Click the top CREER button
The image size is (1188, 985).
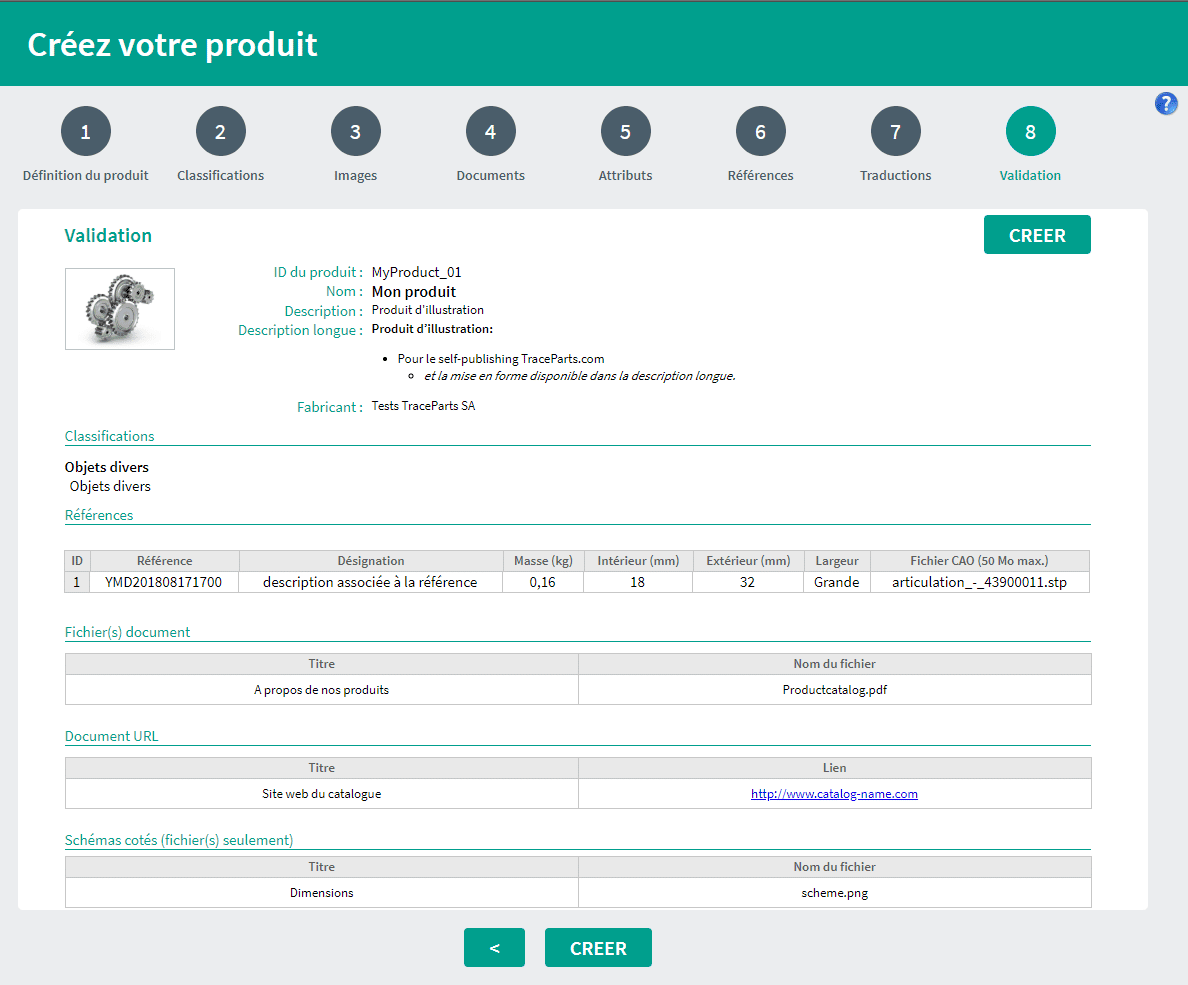point(1037,235)
